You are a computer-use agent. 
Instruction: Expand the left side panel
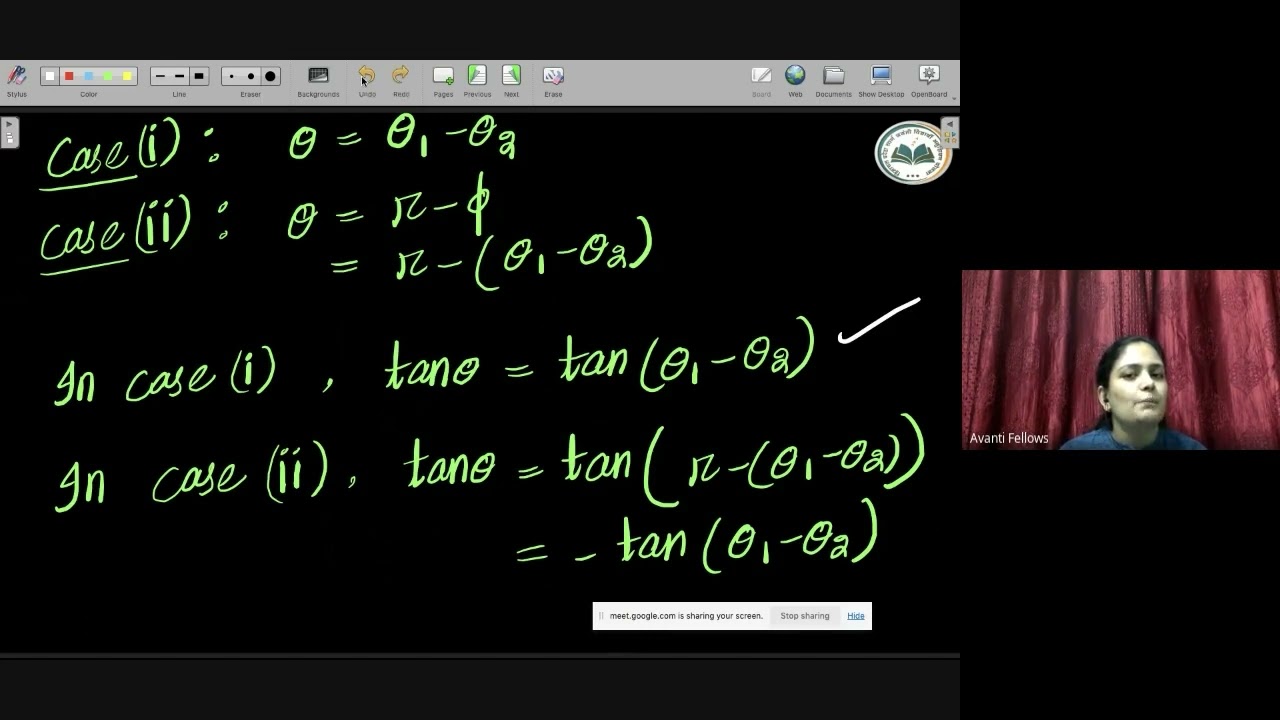[9, 132]
